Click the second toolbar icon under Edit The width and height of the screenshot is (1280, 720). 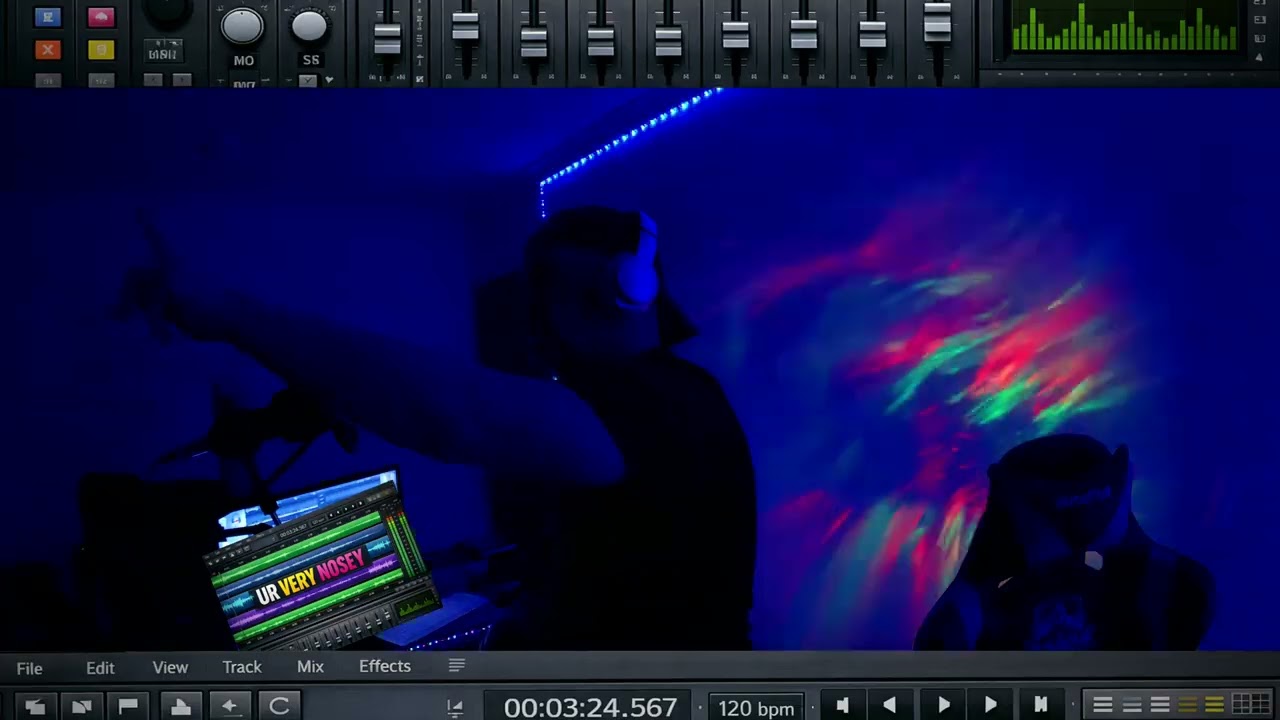(x=82, y=706)
